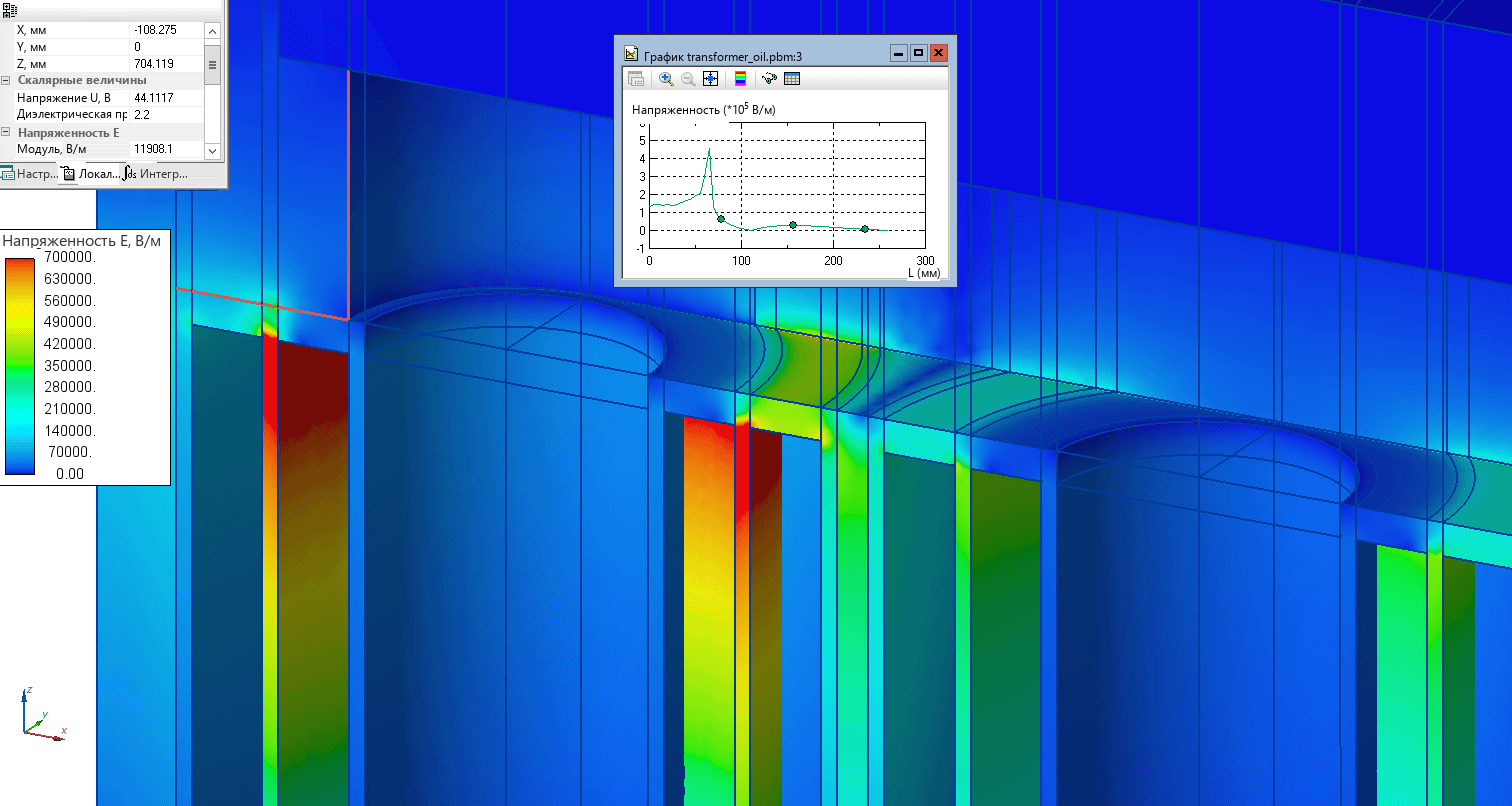Click the graph window title icon
Image resolution: width=1512 pixels, height=806 pixels.
tap(630, 53)
